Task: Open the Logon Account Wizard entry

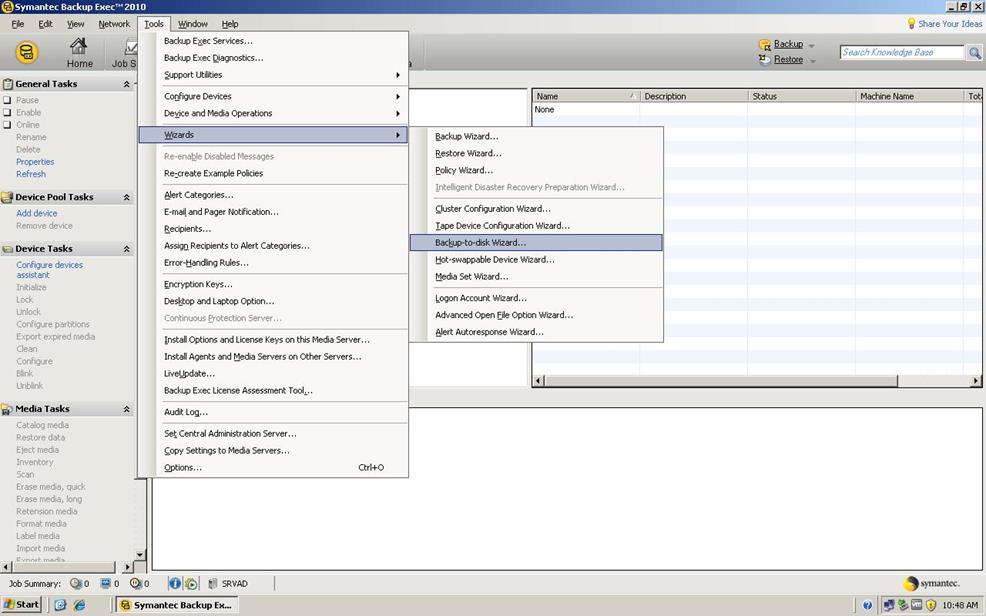Action: (536, 298)
